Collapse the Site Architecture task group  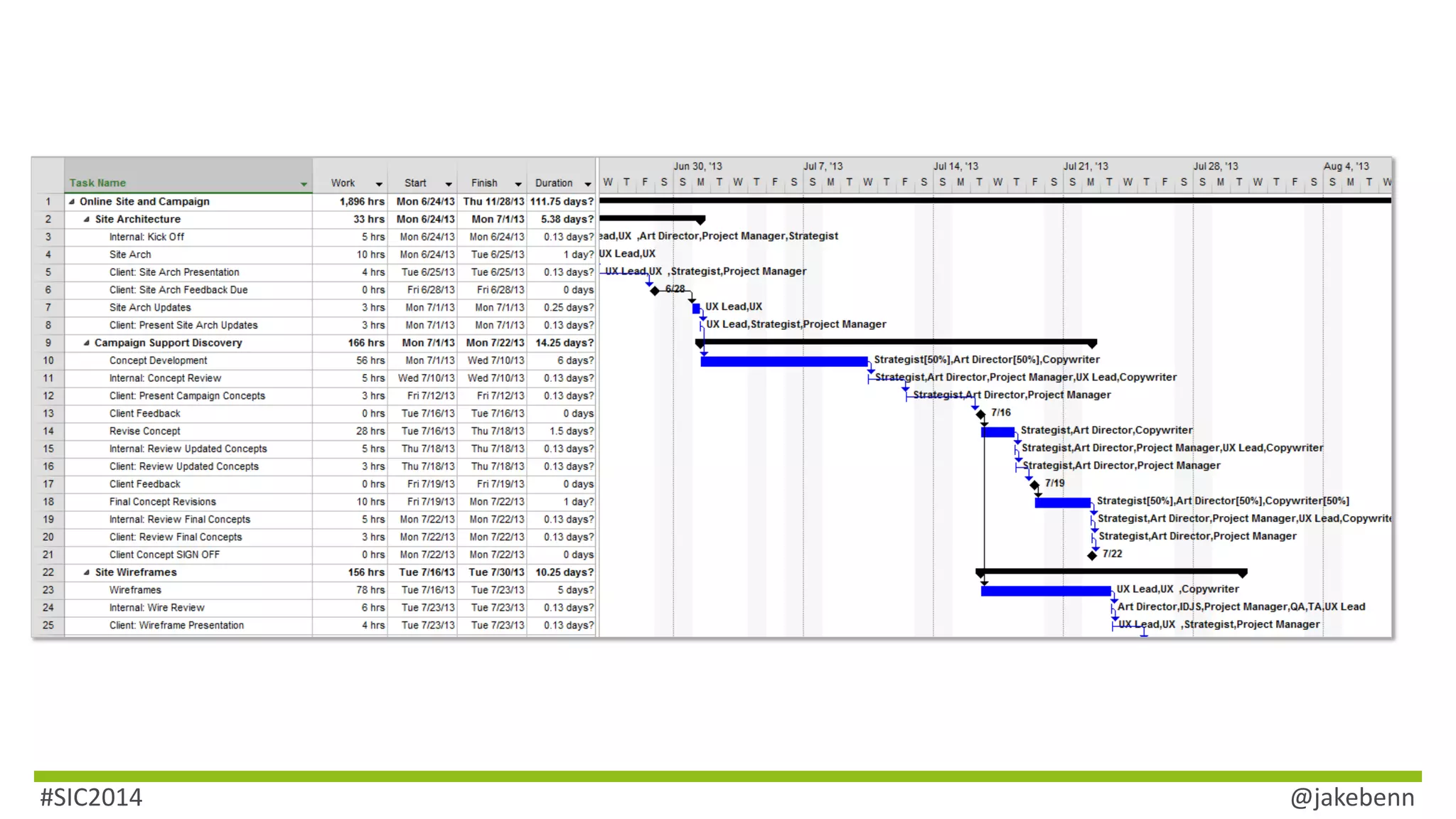(87, 220)
